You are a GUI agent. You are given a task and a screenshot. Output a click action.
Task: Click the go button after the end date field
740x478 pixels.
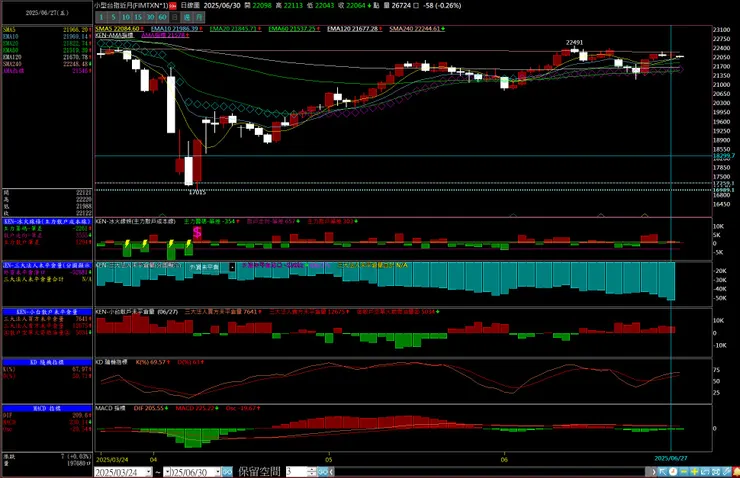[x=227, y=471]
